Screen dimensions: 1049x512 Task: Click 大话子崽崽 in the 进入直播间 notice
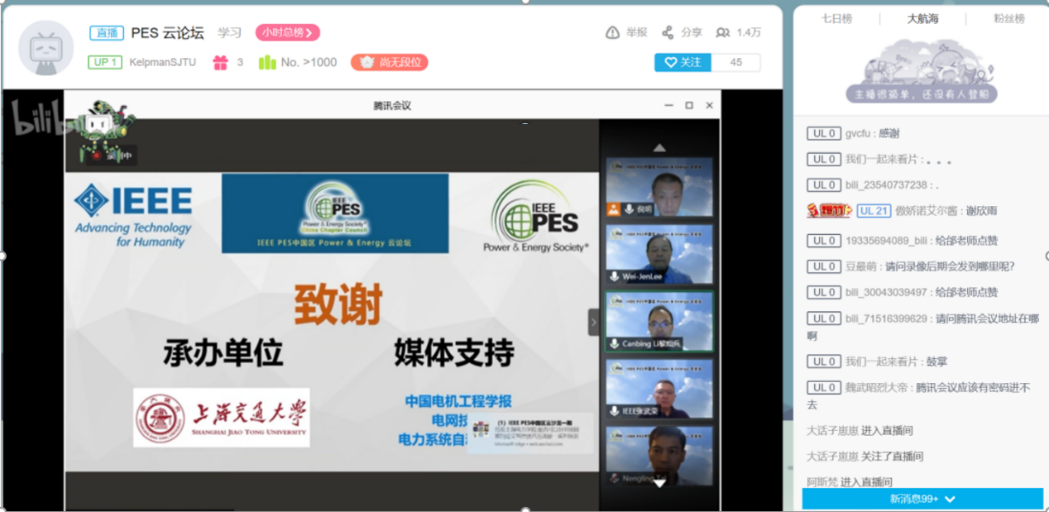(x=832, y=430)
